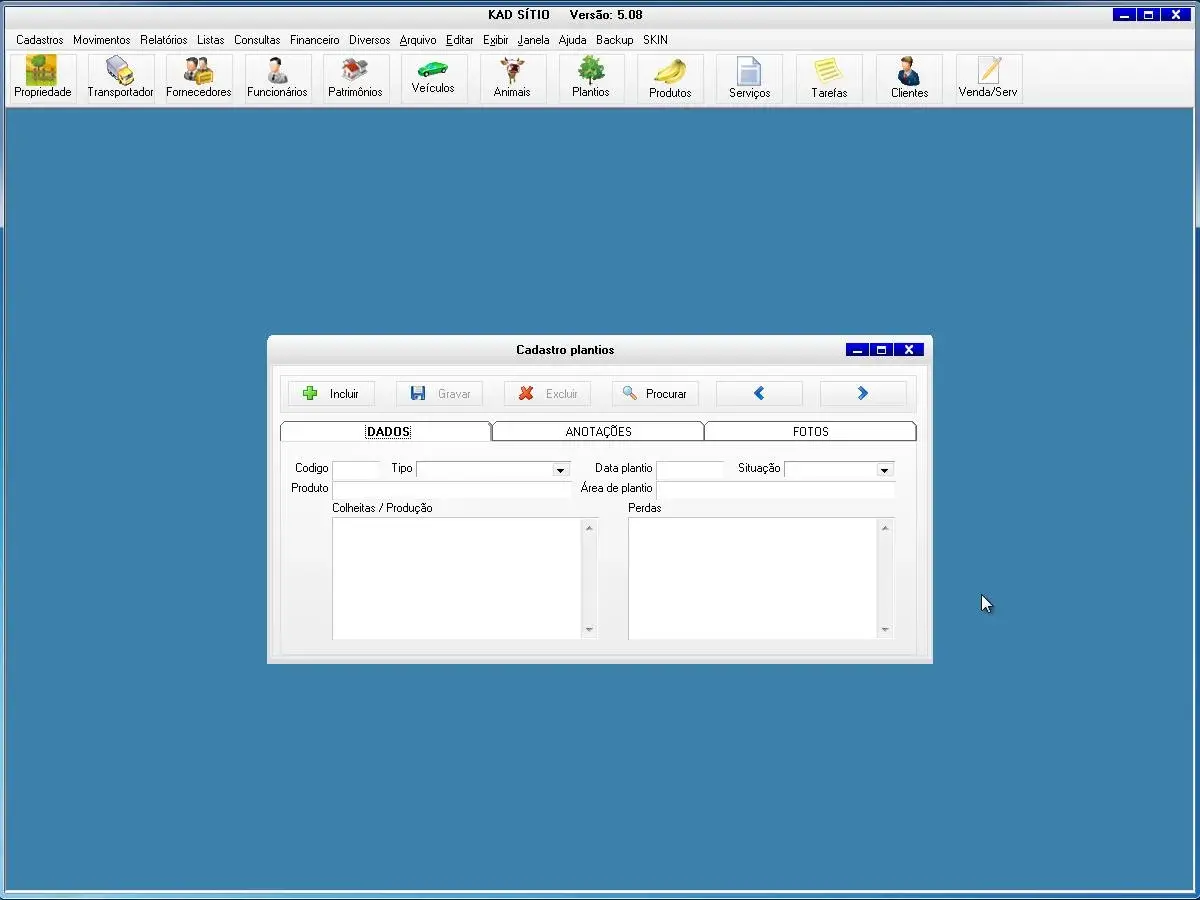Click Incluir button with green plus

coord(331,394)
